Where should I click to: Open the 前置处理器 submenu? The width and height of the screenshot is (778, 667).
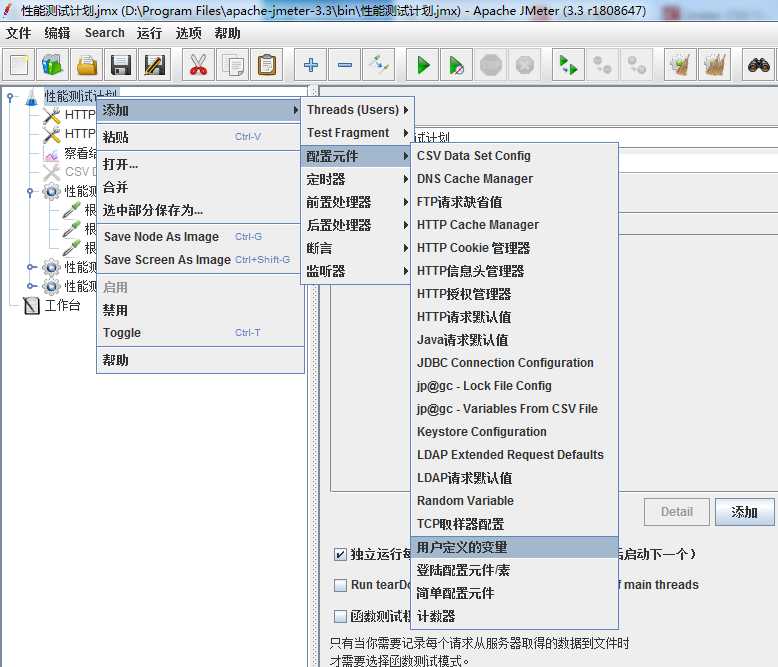[x=357, y=202]
